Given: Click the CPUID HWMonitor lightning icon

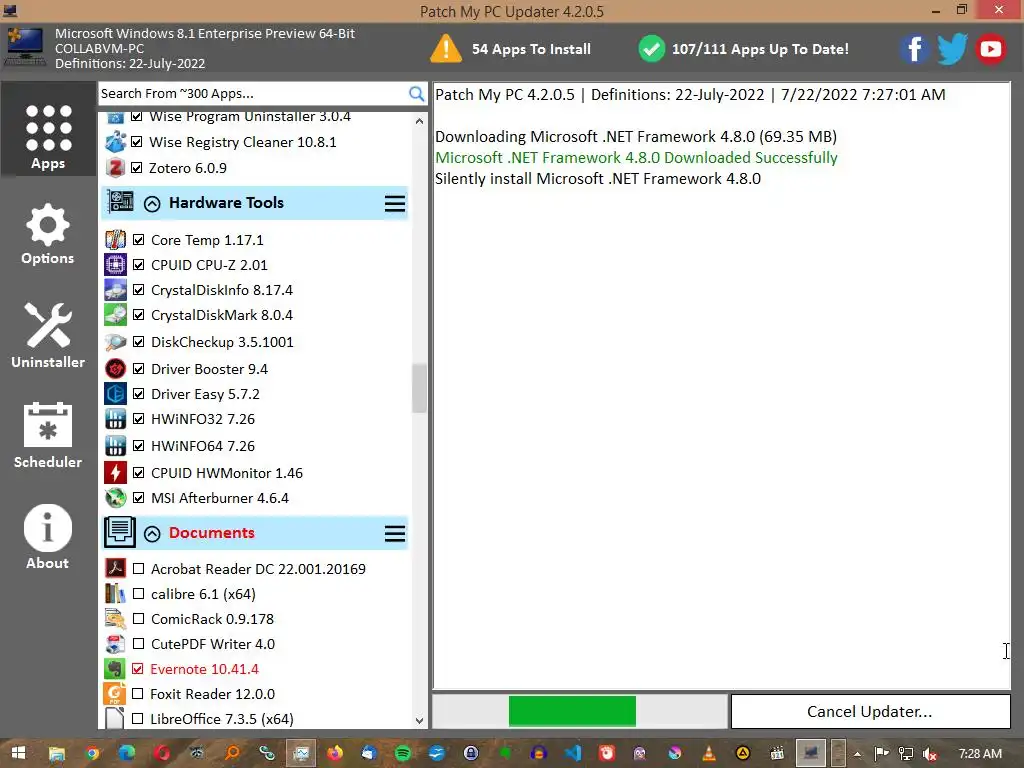Looking at the screenshot, I should coord(116,472).
